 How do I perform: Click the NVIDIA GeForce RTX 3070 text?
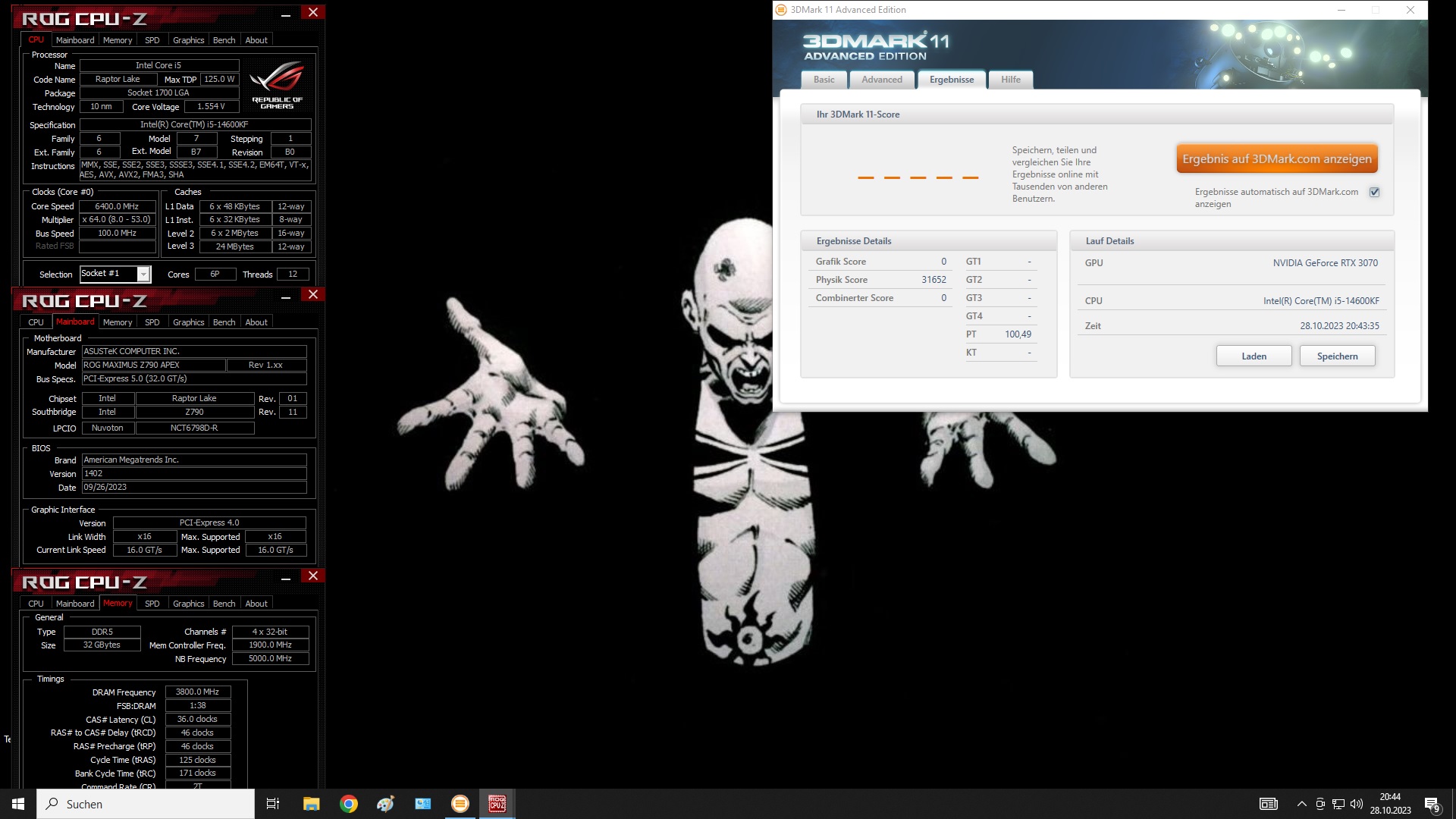(1326, 263)
